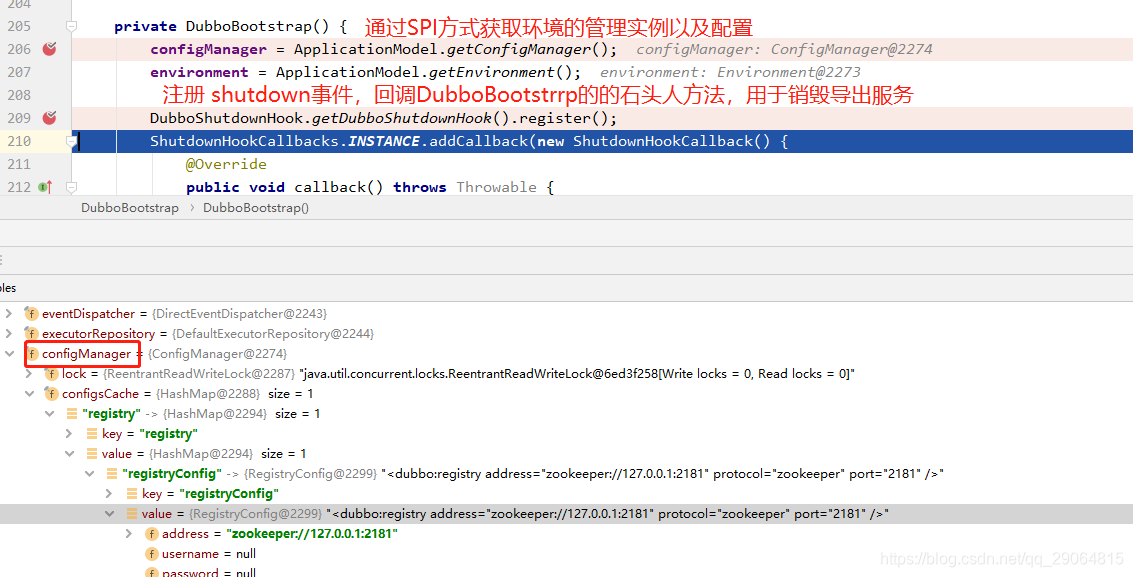Click inline hint configManager: ConfigManager@2274
Screen dimensions: 1133x577
pos(784,49)
